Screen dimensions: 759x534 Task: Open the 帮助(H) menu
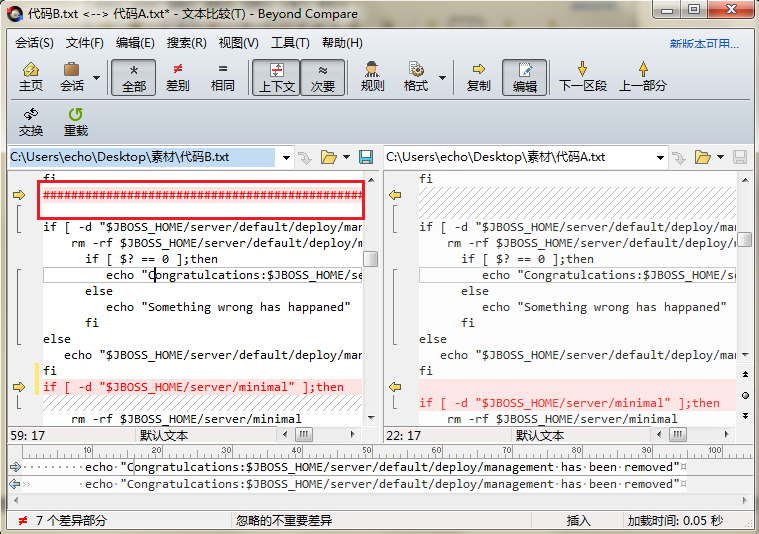pyautogui.click(x=342, y=43)
